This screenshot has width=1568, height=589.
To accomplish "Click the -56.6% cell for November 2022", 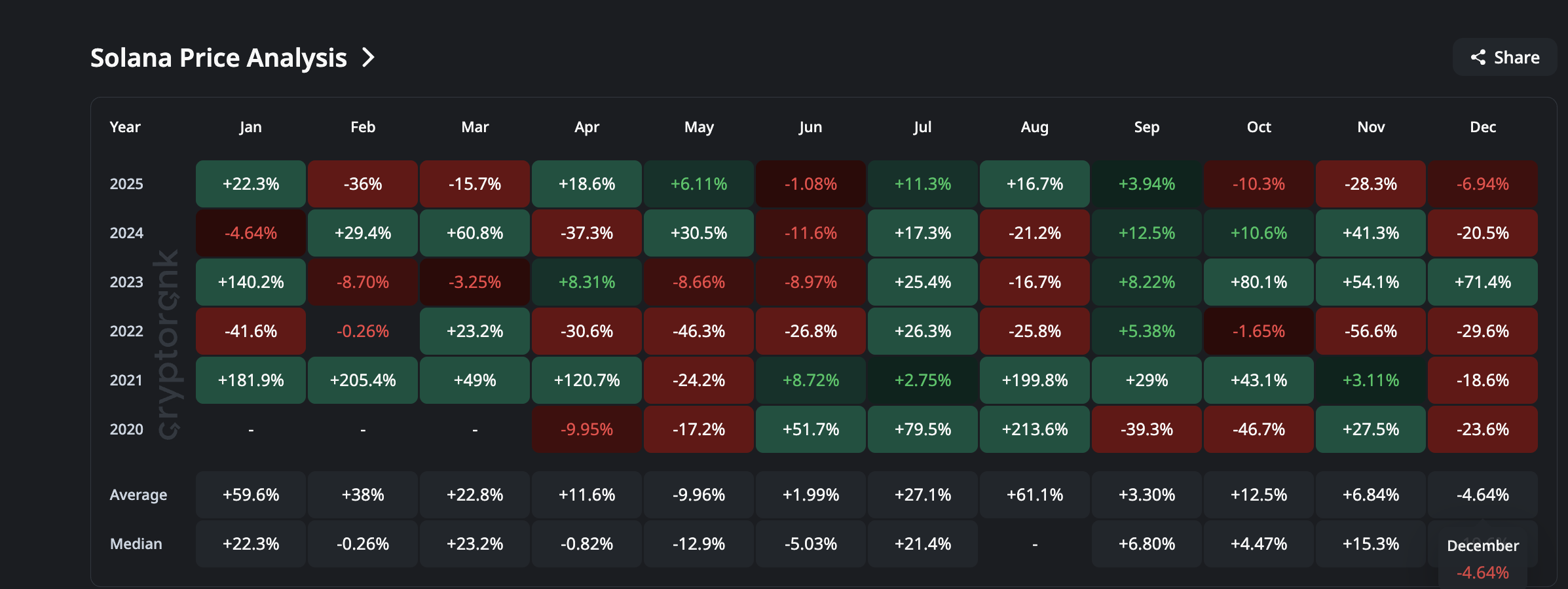I will coord(1371,331).
